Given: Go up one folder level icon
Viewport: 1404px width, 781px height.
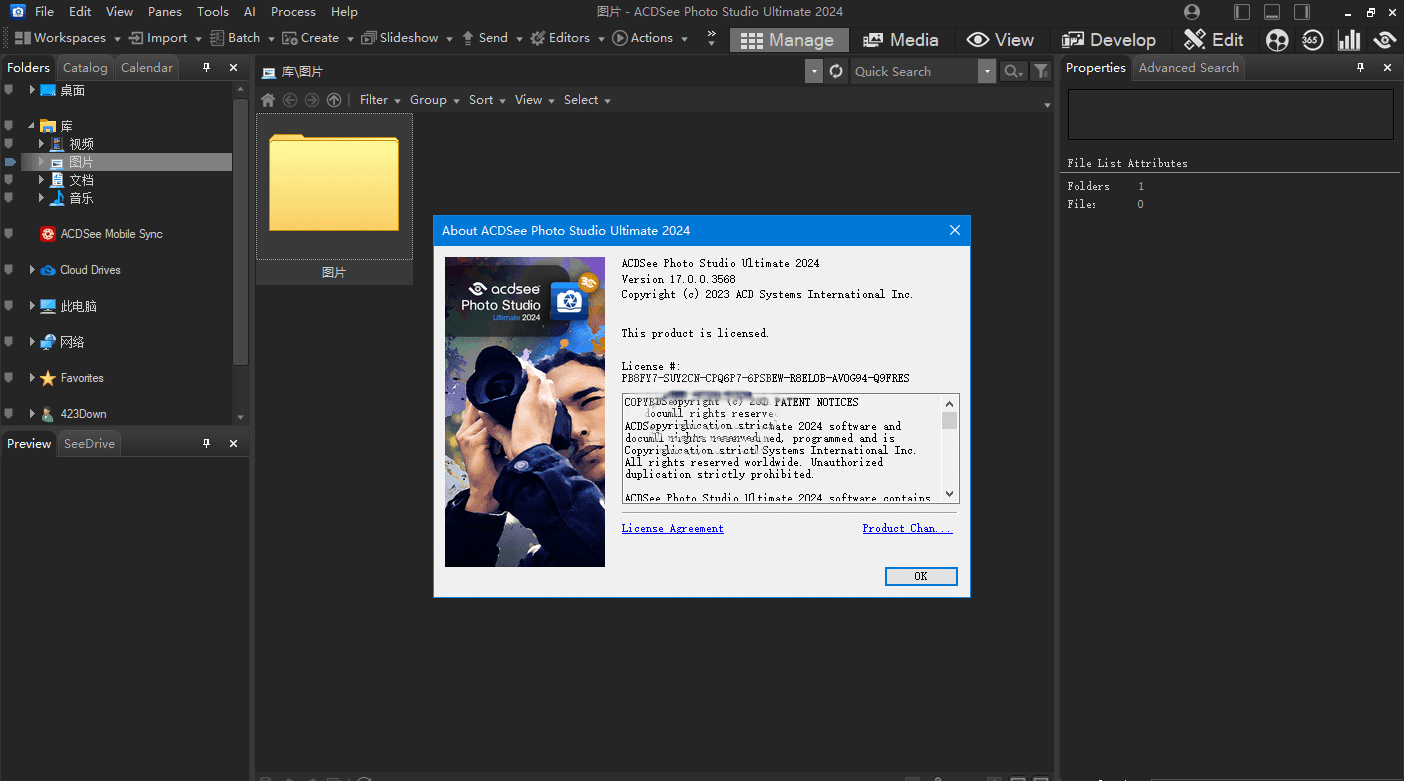Looking at the screenshot, I should tap(334, 100).
